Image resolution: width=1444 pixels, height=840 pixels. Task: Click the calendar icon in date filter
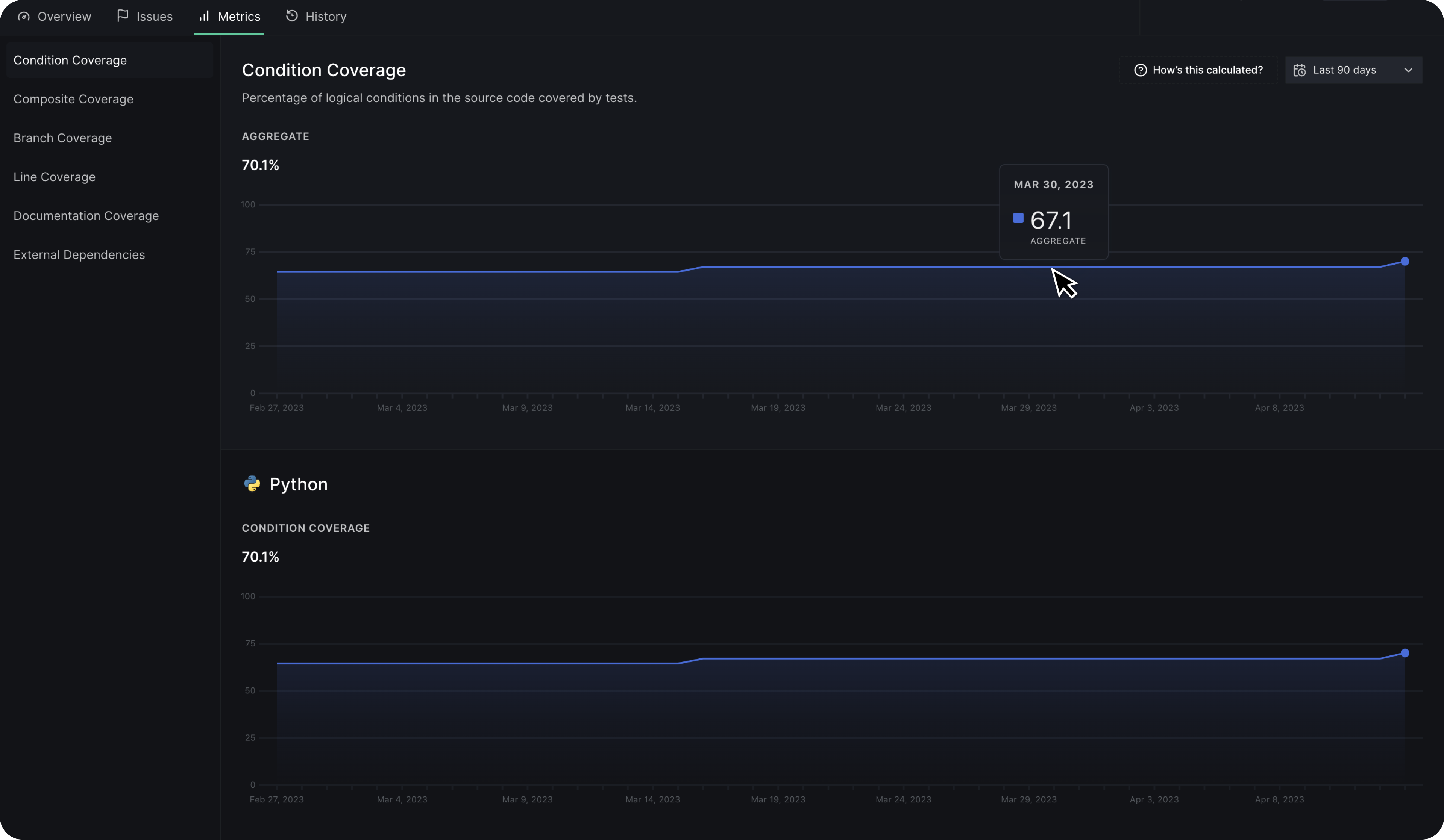[x=1300, y=70]
